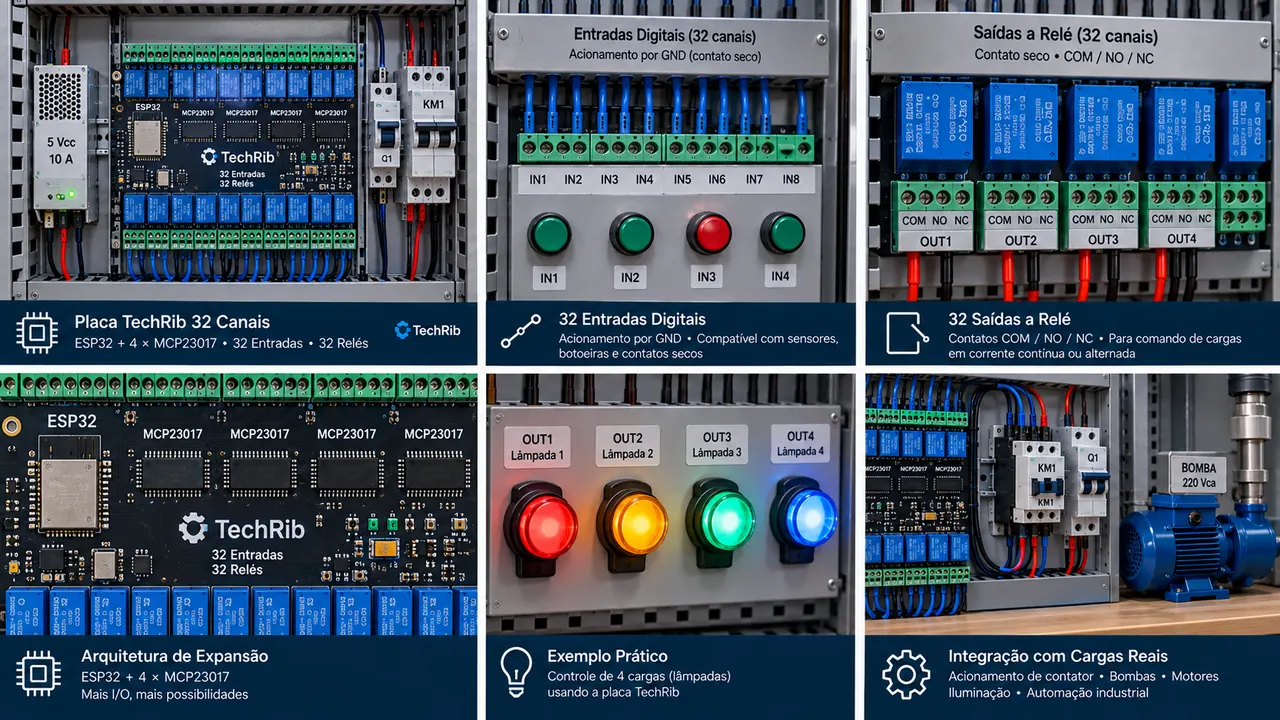
Task: Click the green pushbutton above the IN4 label
Action: (x=783, y=233)
